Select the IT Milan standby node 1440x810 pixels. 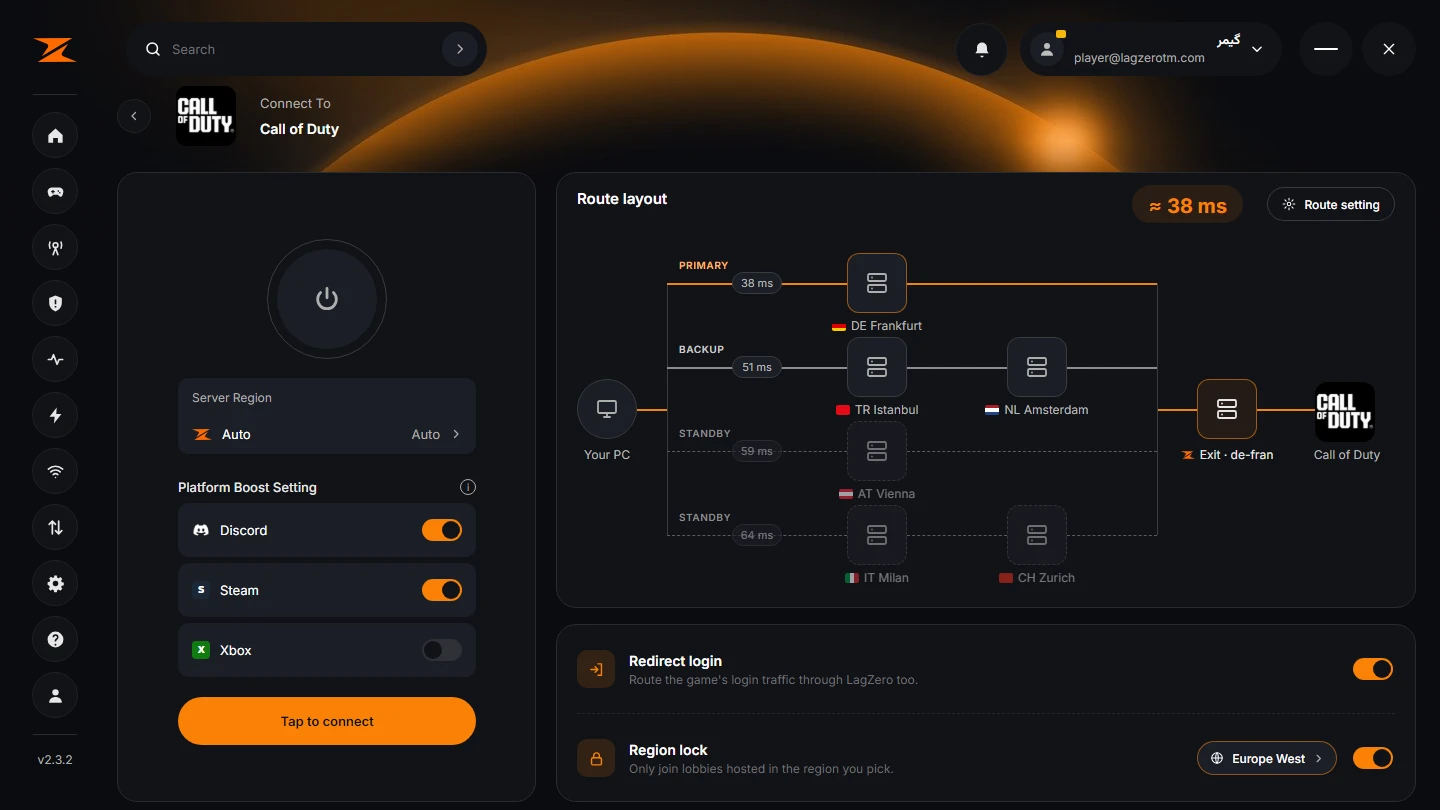877,535
